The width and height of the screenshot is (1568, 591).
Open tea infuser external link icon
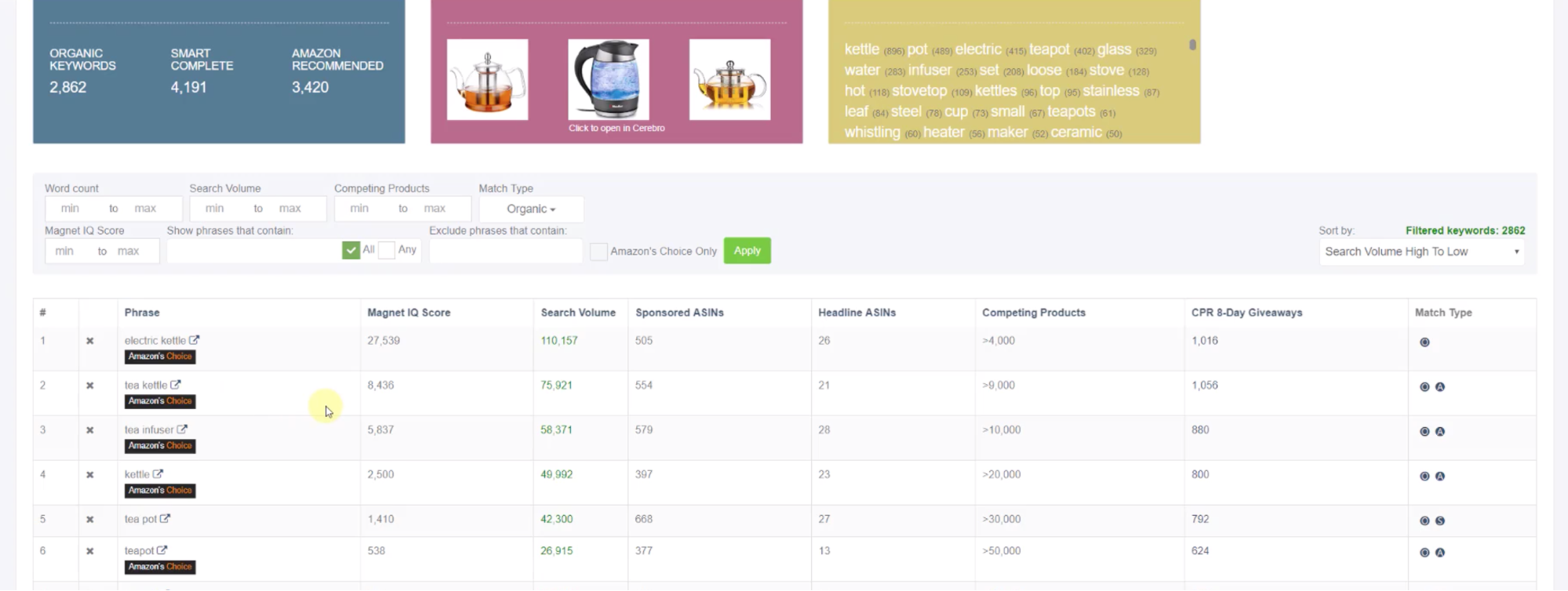coord(182,430)
